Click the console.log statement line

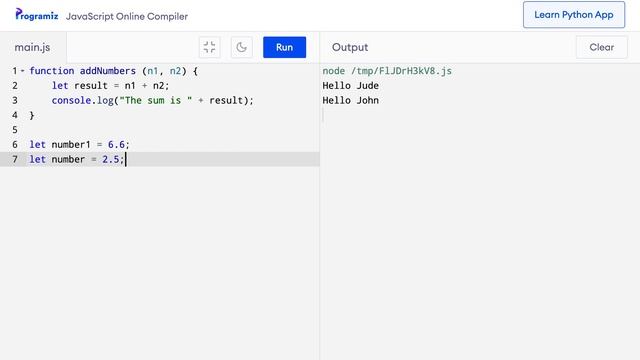[153, 100]
